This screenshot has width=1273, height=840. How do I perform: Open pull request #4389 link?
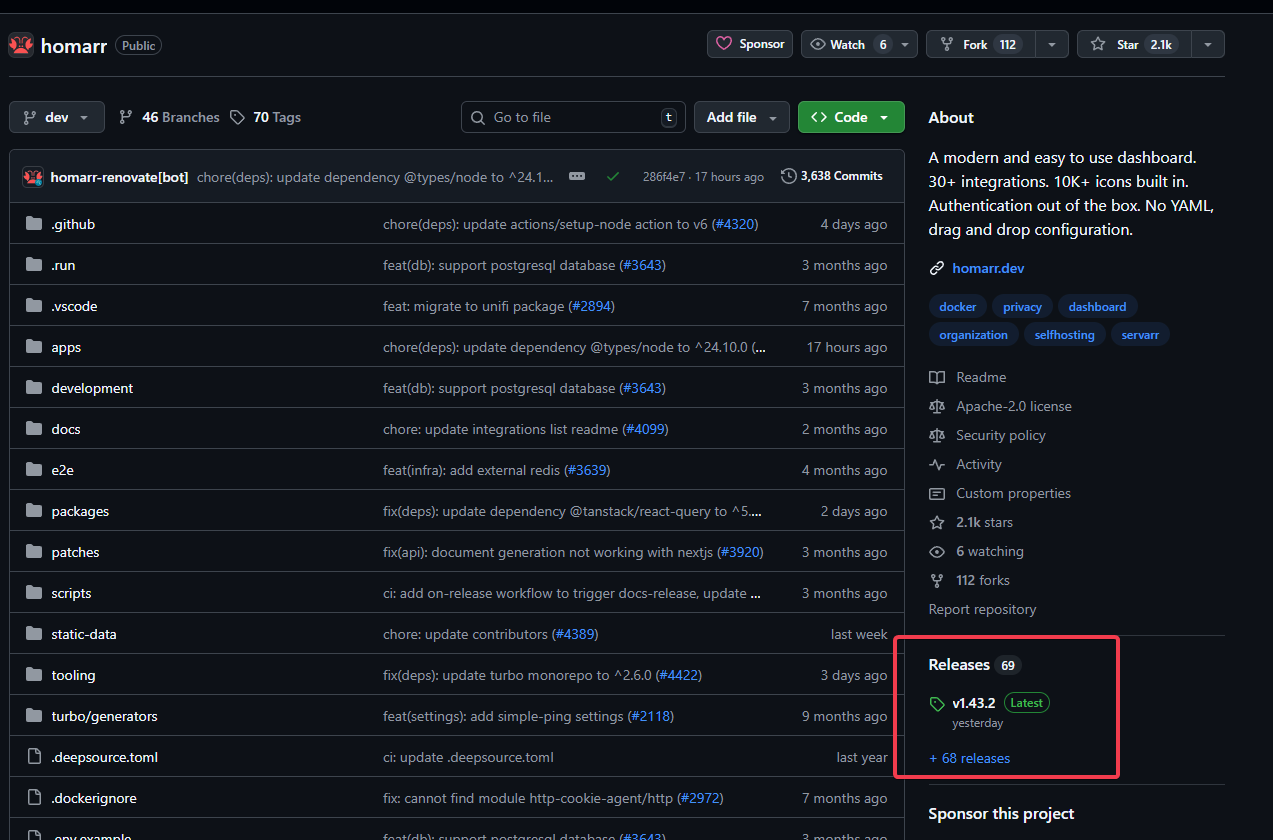pos(575,634)
